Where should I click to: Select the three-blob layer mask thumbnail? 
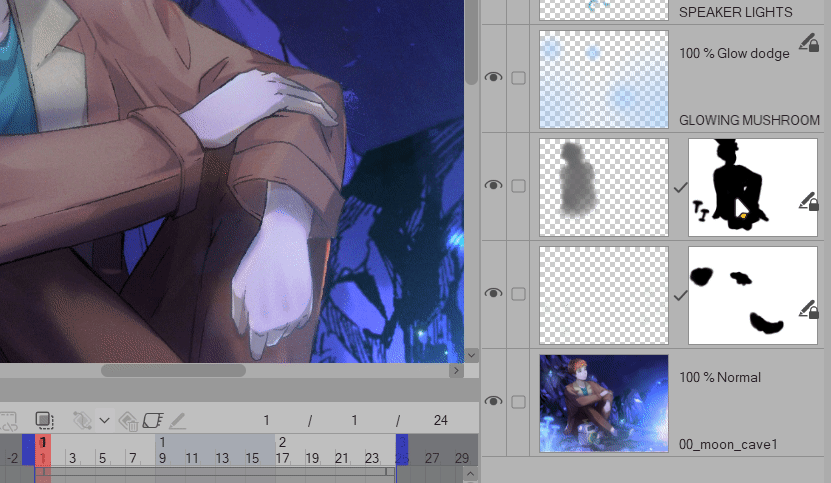753,295
